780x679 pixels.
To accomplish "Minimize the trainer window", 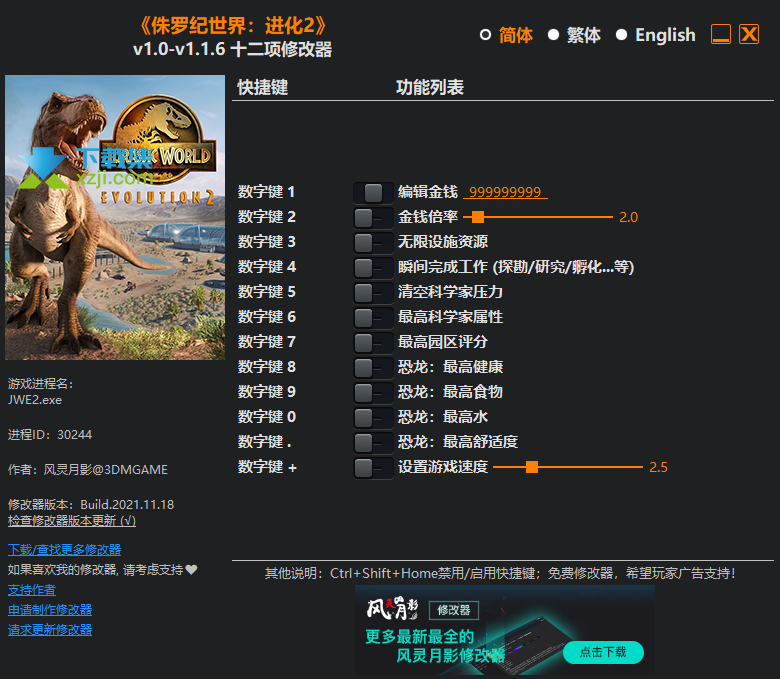I will point(721,34).
